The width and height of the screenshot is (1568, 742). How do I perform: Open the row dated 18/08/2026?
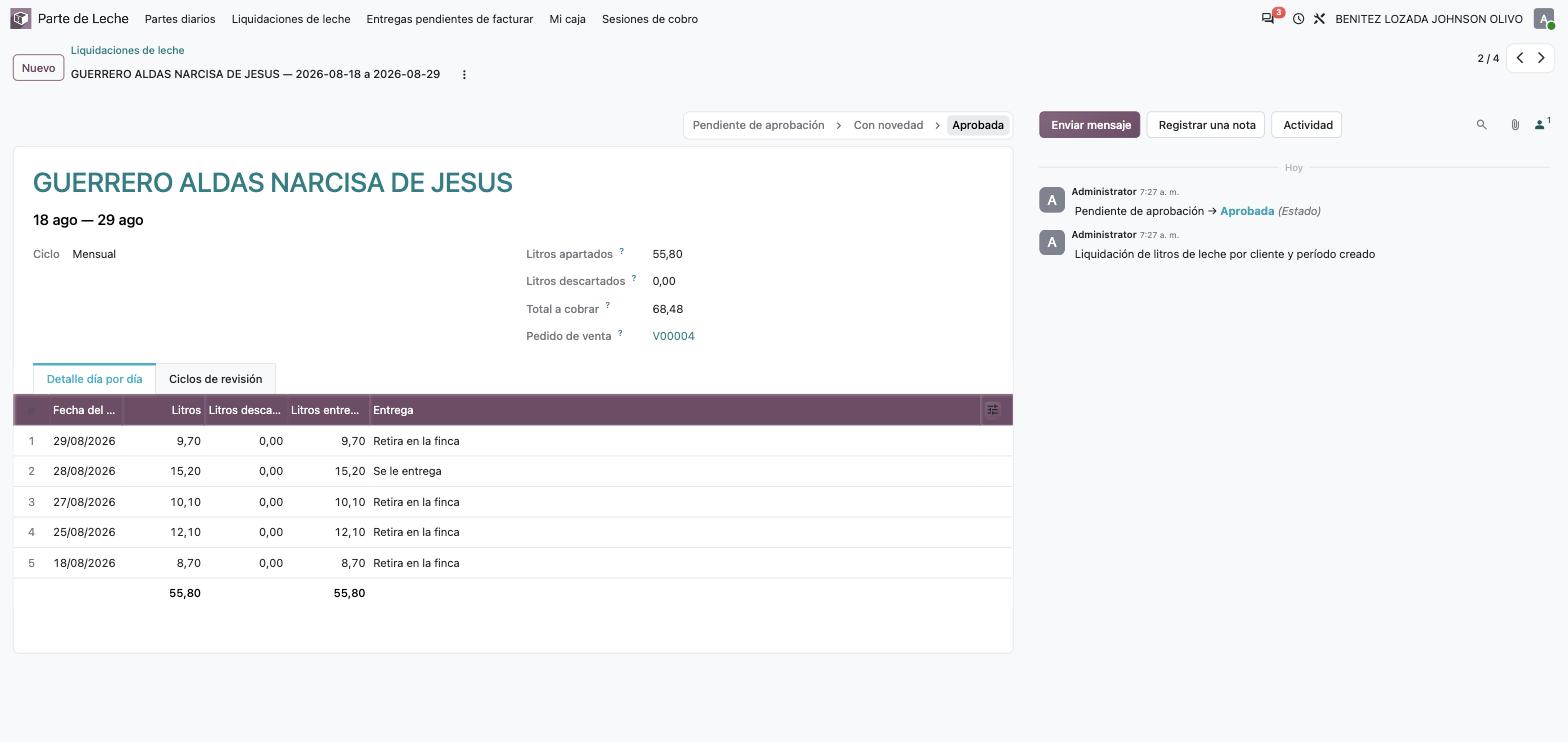[x=513, y=563]
